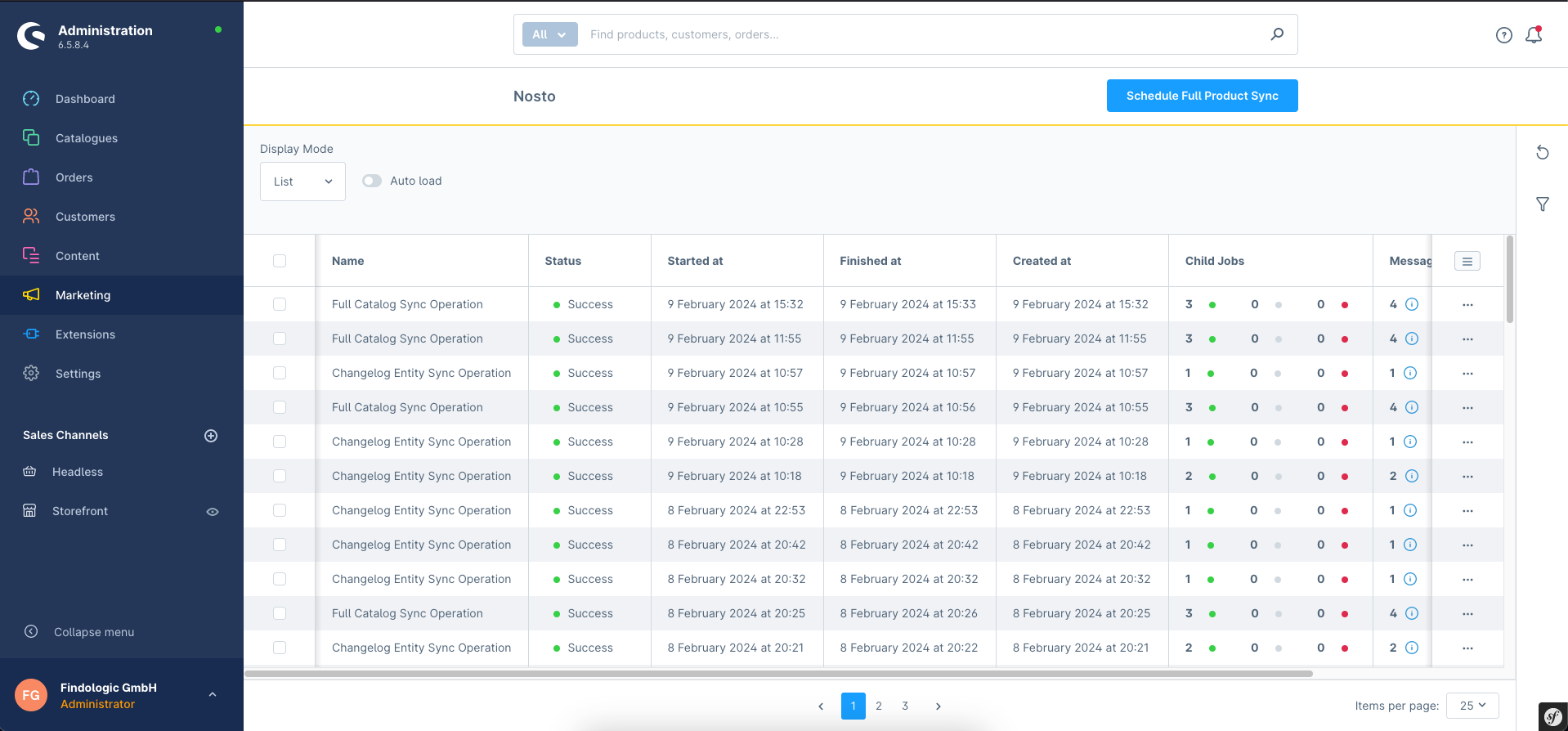Open the Customers menu item
The image size is (1568, 731).
(122, 217)
